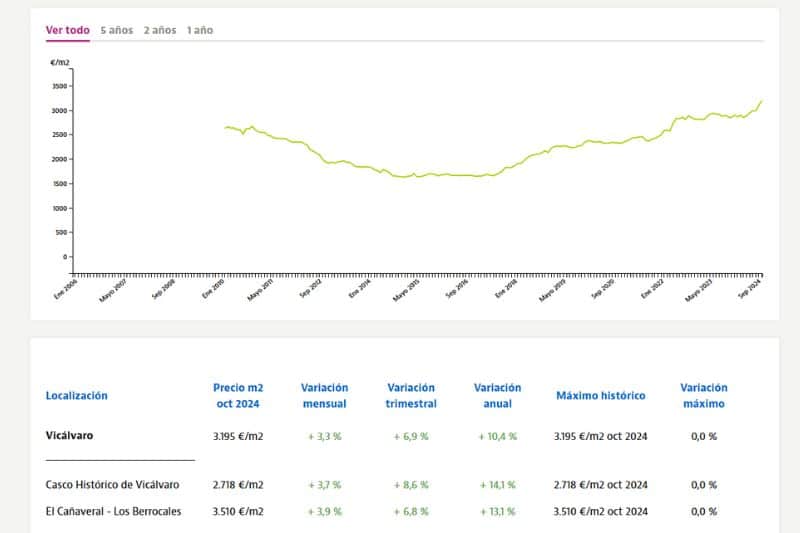800x533 pixels.
Task: Click the '3500' y-axis tick label
Action: click(x=60, y=86)
